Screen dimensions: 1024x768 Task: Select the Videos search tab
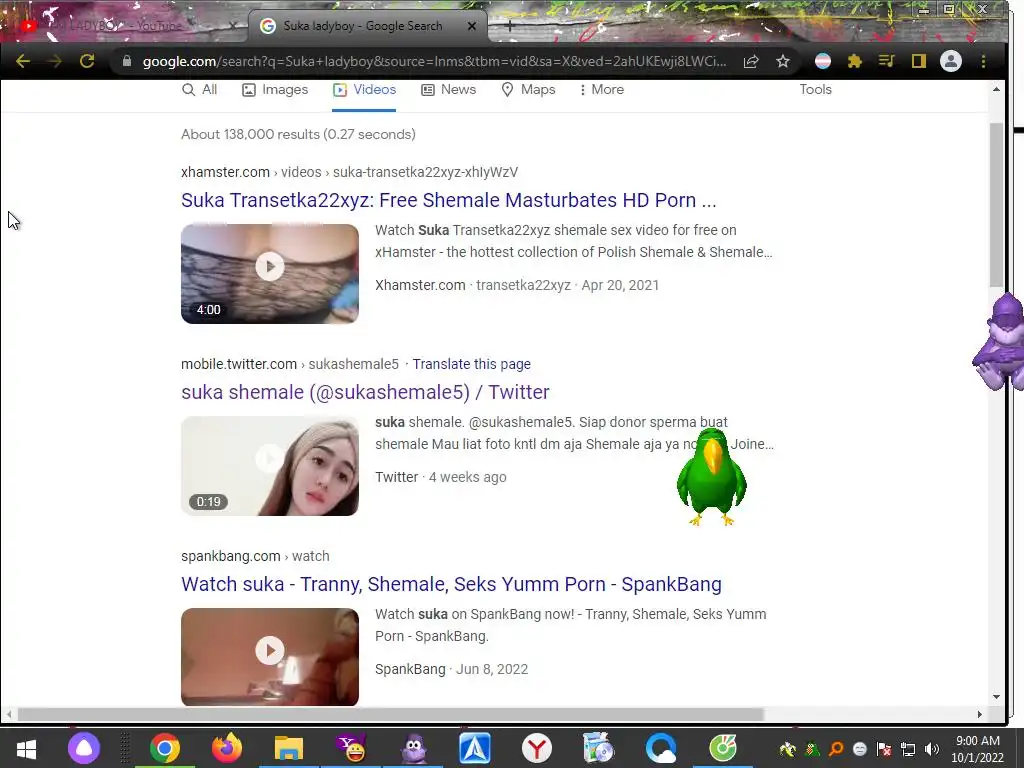pos(364,89)
